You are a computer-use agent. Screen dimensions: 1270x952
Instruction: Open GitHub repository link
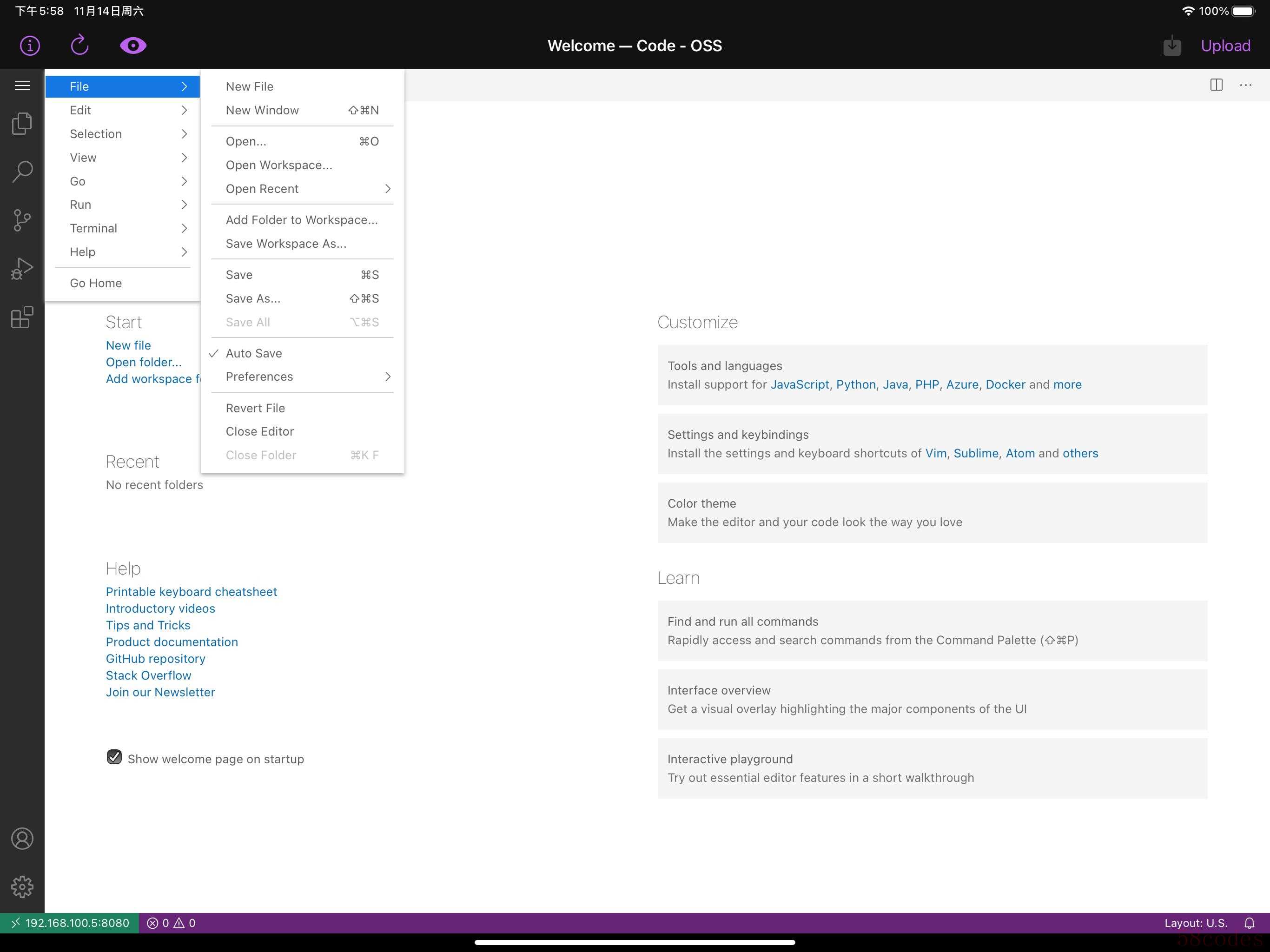point(155,659)
